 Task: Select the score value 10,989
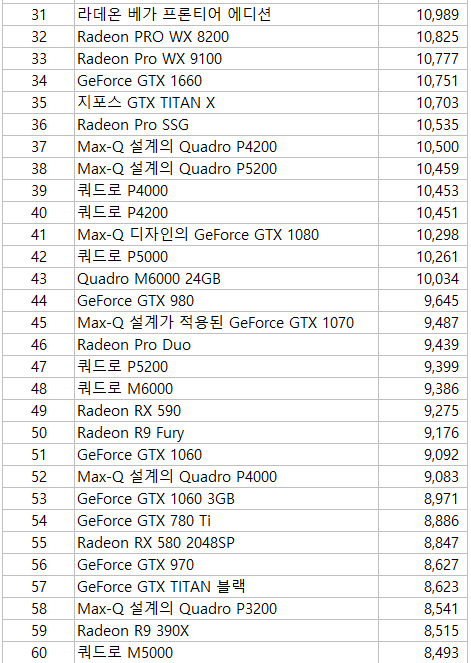[438, 15]
